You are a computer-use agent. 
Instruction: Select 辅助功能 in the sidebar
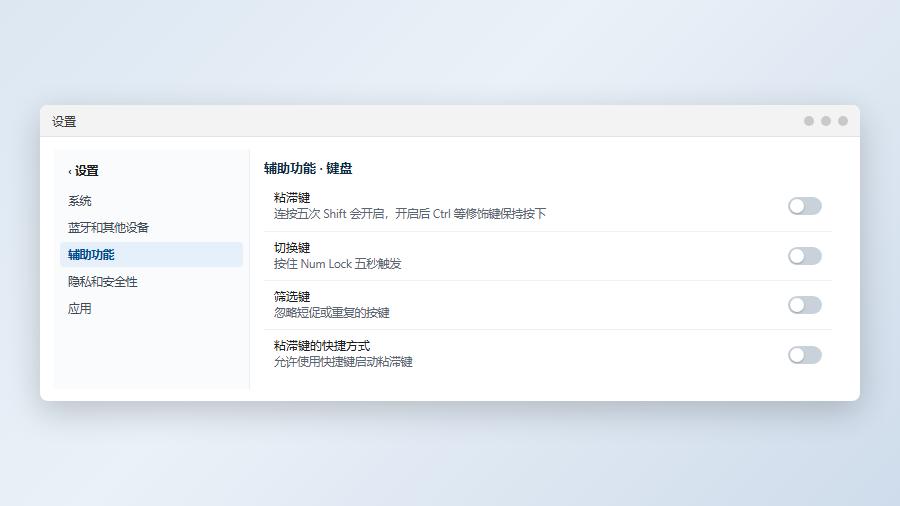(152, 255)
